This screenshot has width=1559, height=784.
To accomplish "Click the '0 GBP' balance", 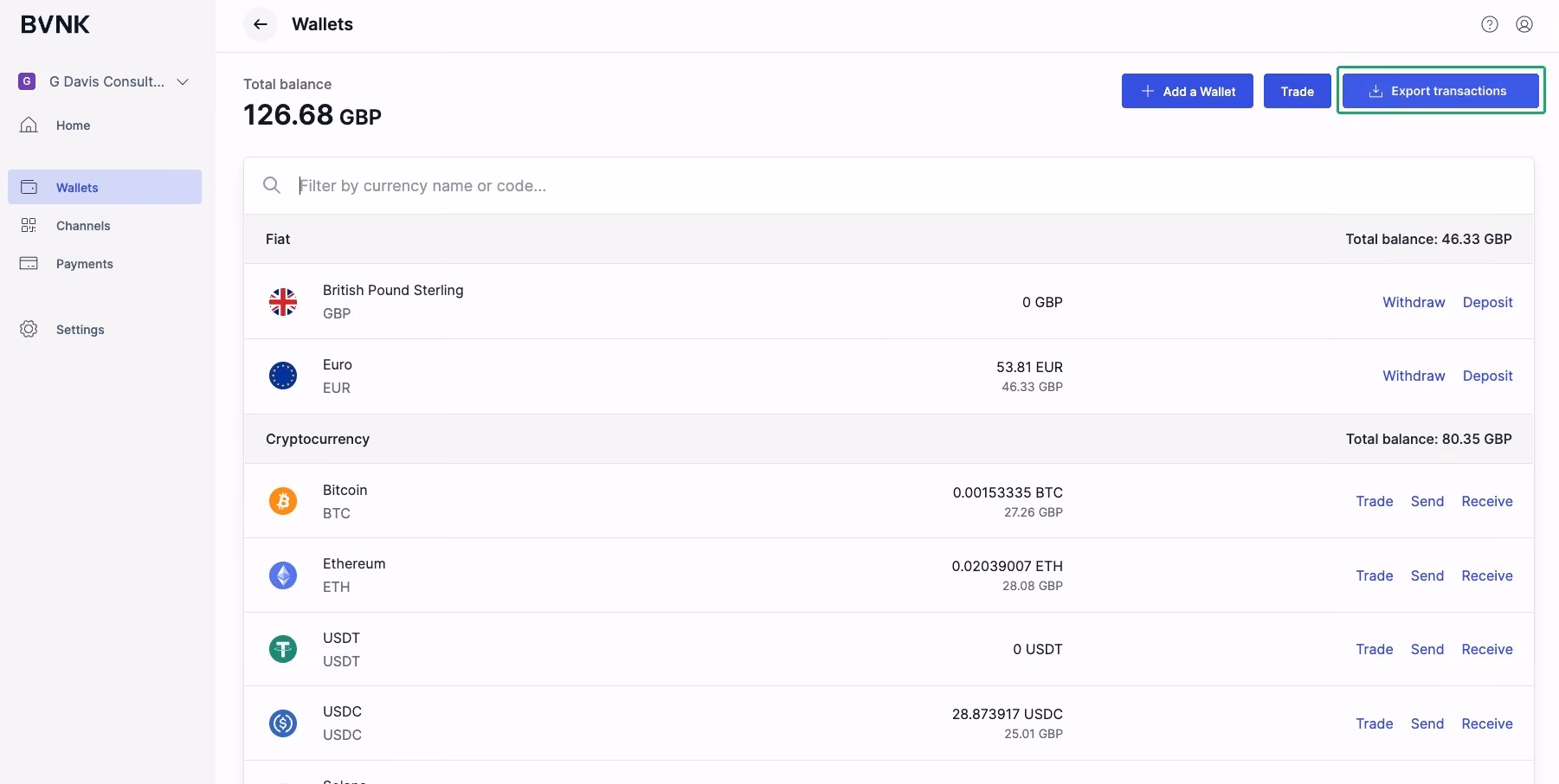I will 1042,302.
